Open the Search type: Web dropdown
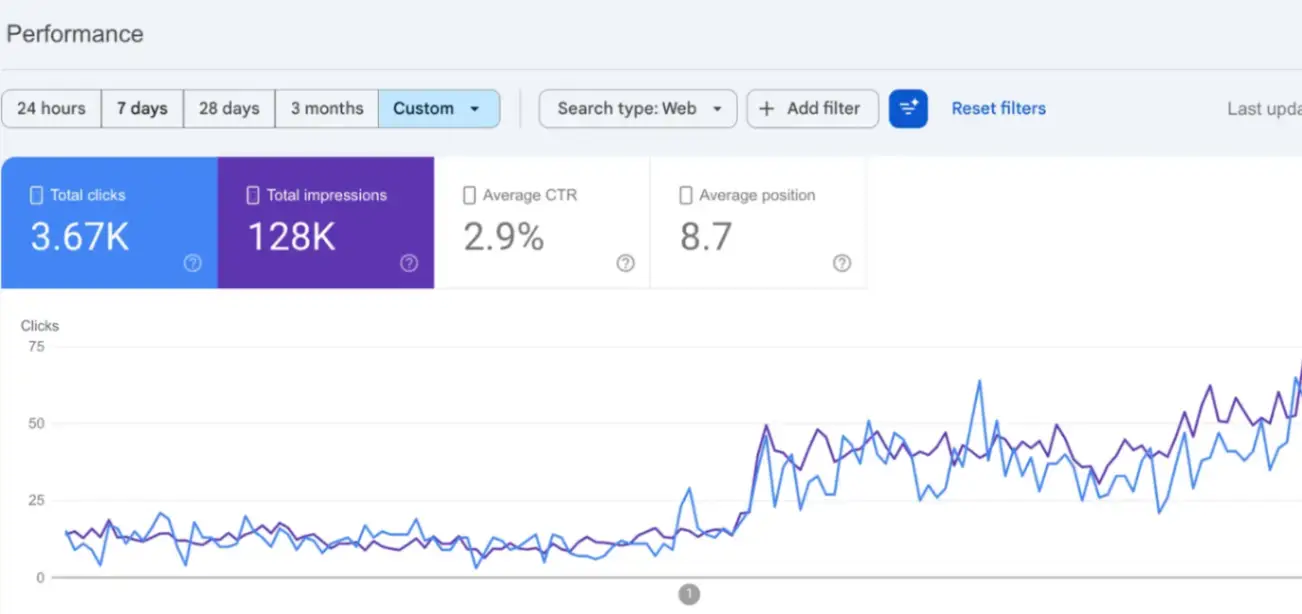Screen dimensions: 1302x614 coord(638,109)
